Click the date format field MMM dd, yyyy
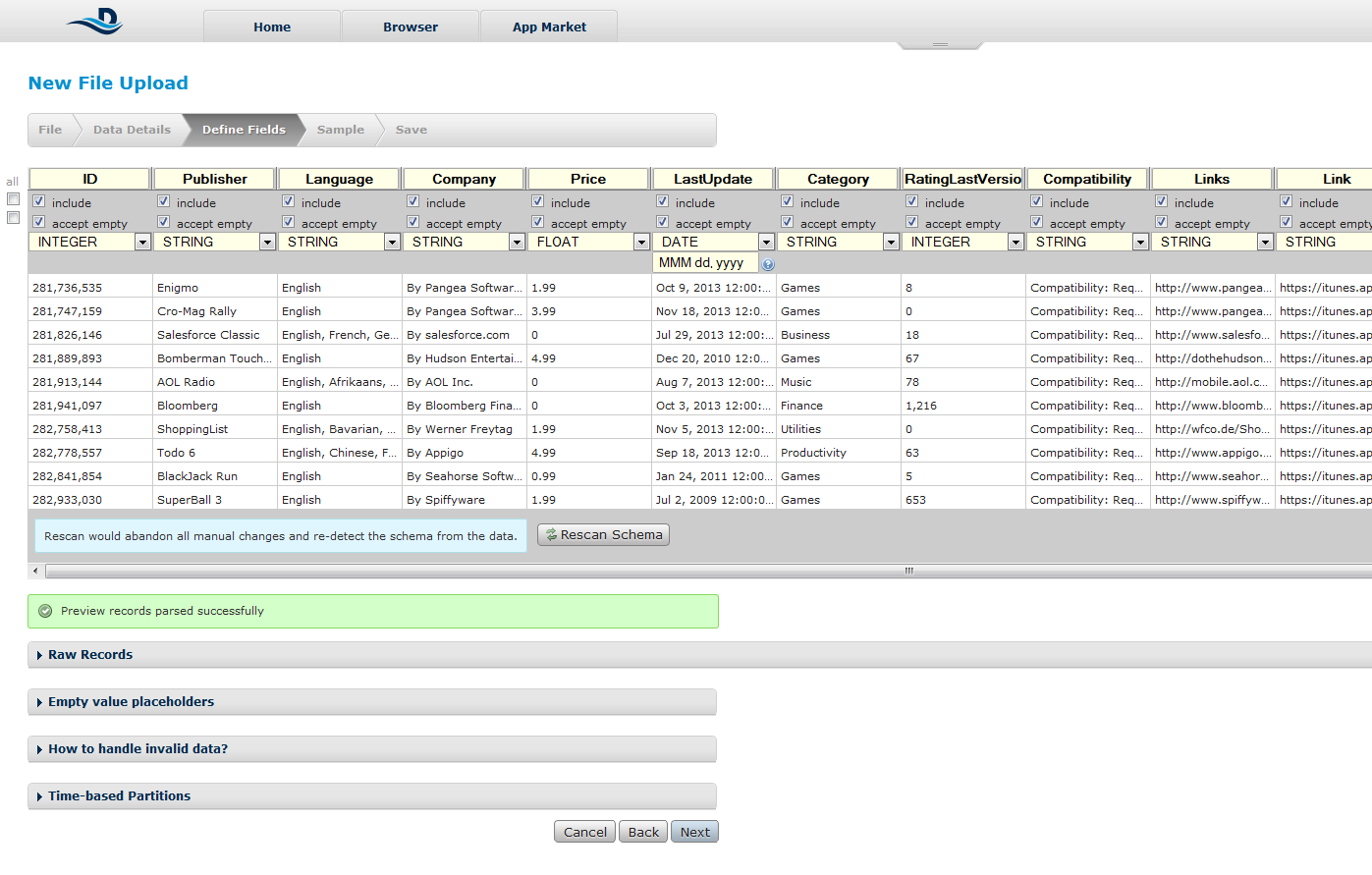 [x=705, y=263]
